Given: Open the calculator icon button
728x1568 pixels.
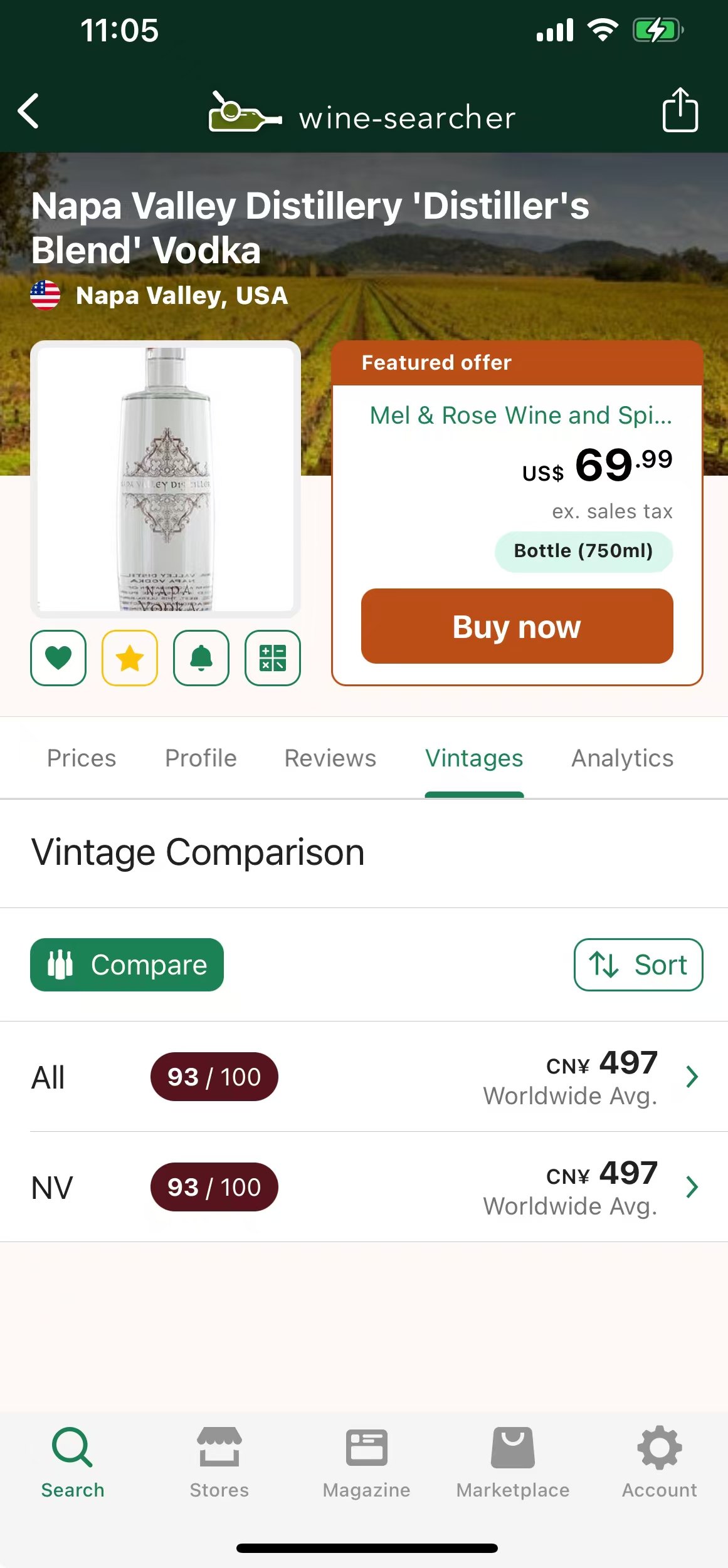Looking at the screenshot, I should tap(273, 658).
